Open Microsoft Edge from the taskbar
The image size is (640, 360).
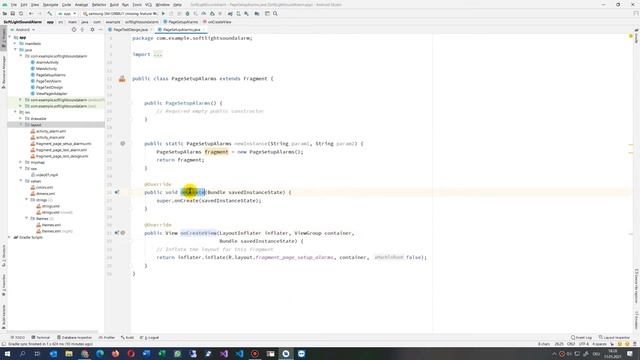point(100,354)
